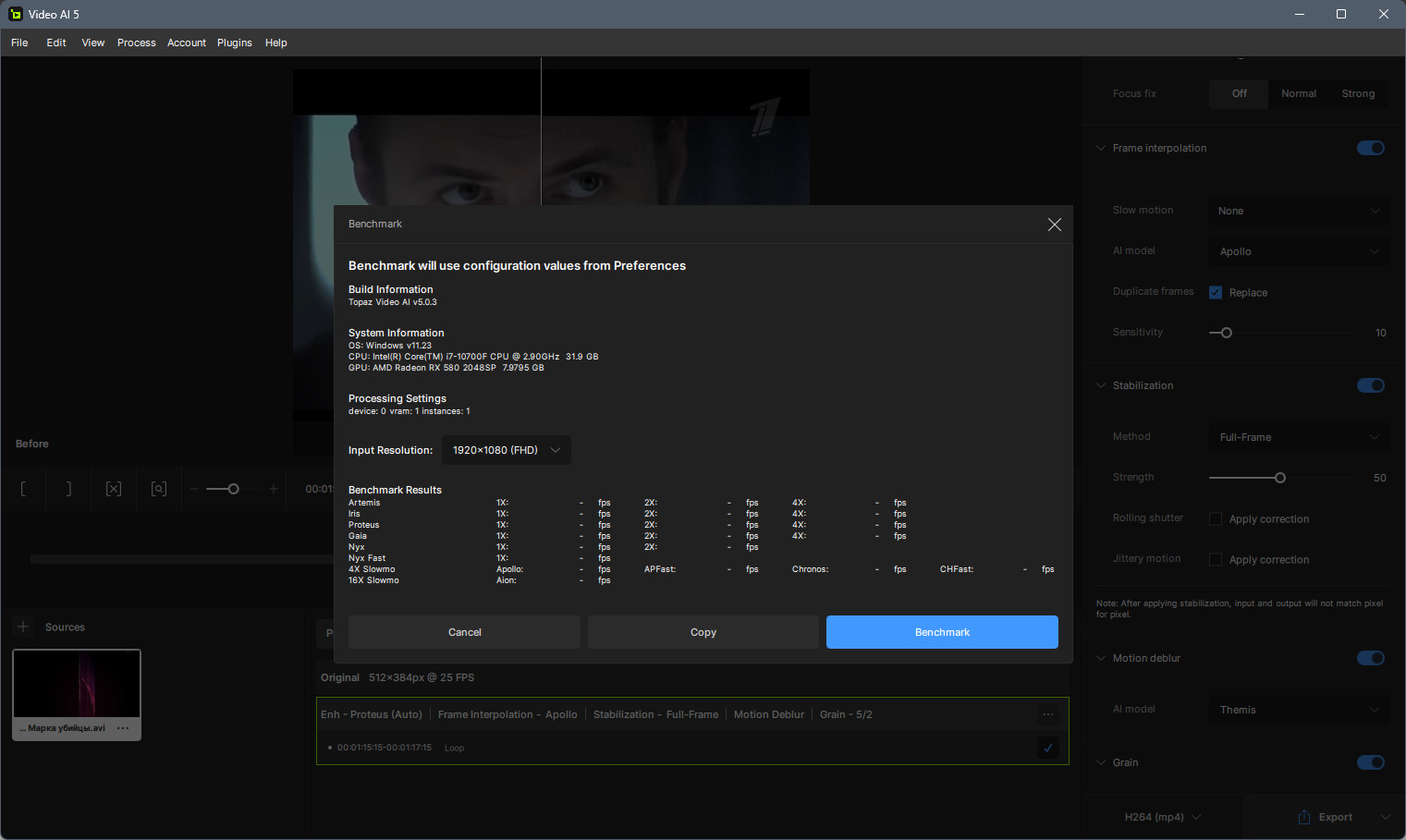Turn off the Stabilization switch
Image resolution: width=1406 pixels, height=840 pixels.
coord(1370,385)
